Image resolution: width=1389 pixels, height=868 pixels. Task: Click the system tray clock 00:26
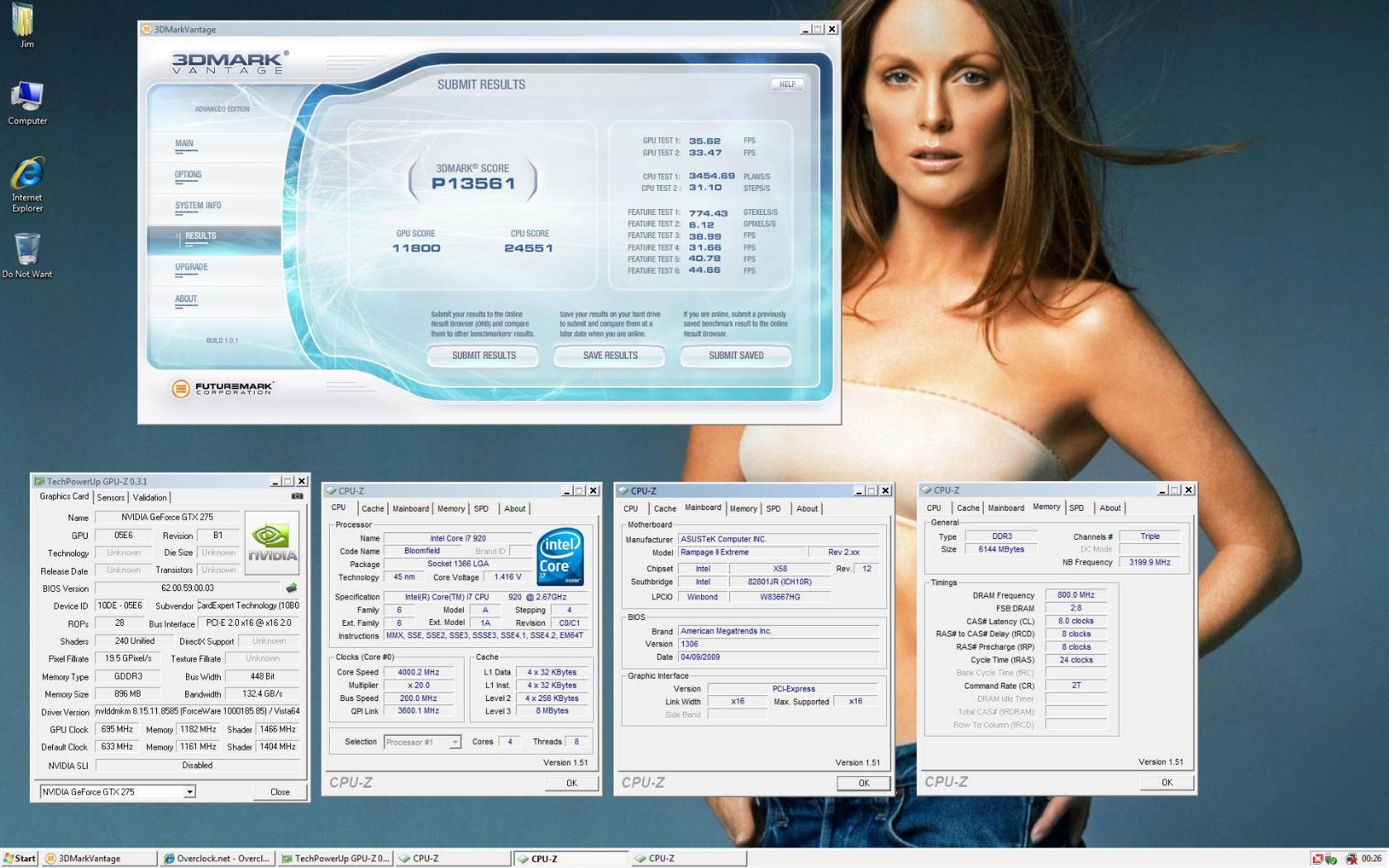(1371, 859)
